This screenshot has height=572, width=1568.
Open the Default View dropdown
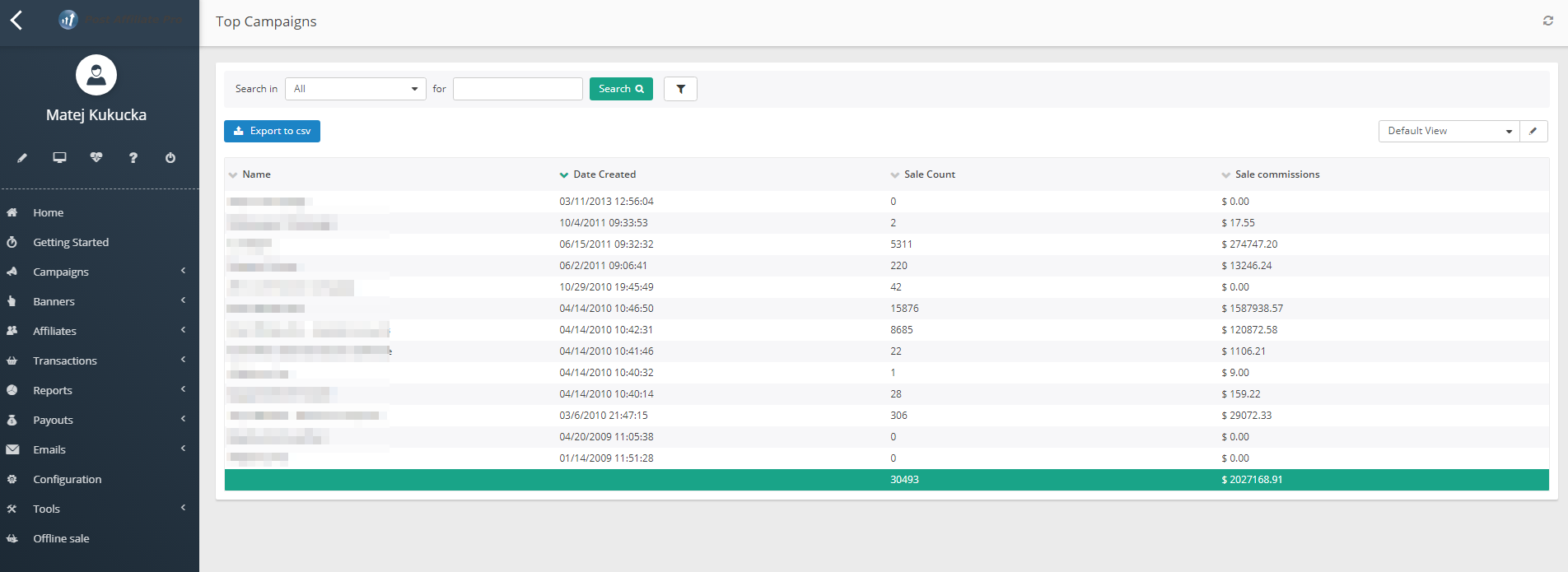click(1449, 131)
